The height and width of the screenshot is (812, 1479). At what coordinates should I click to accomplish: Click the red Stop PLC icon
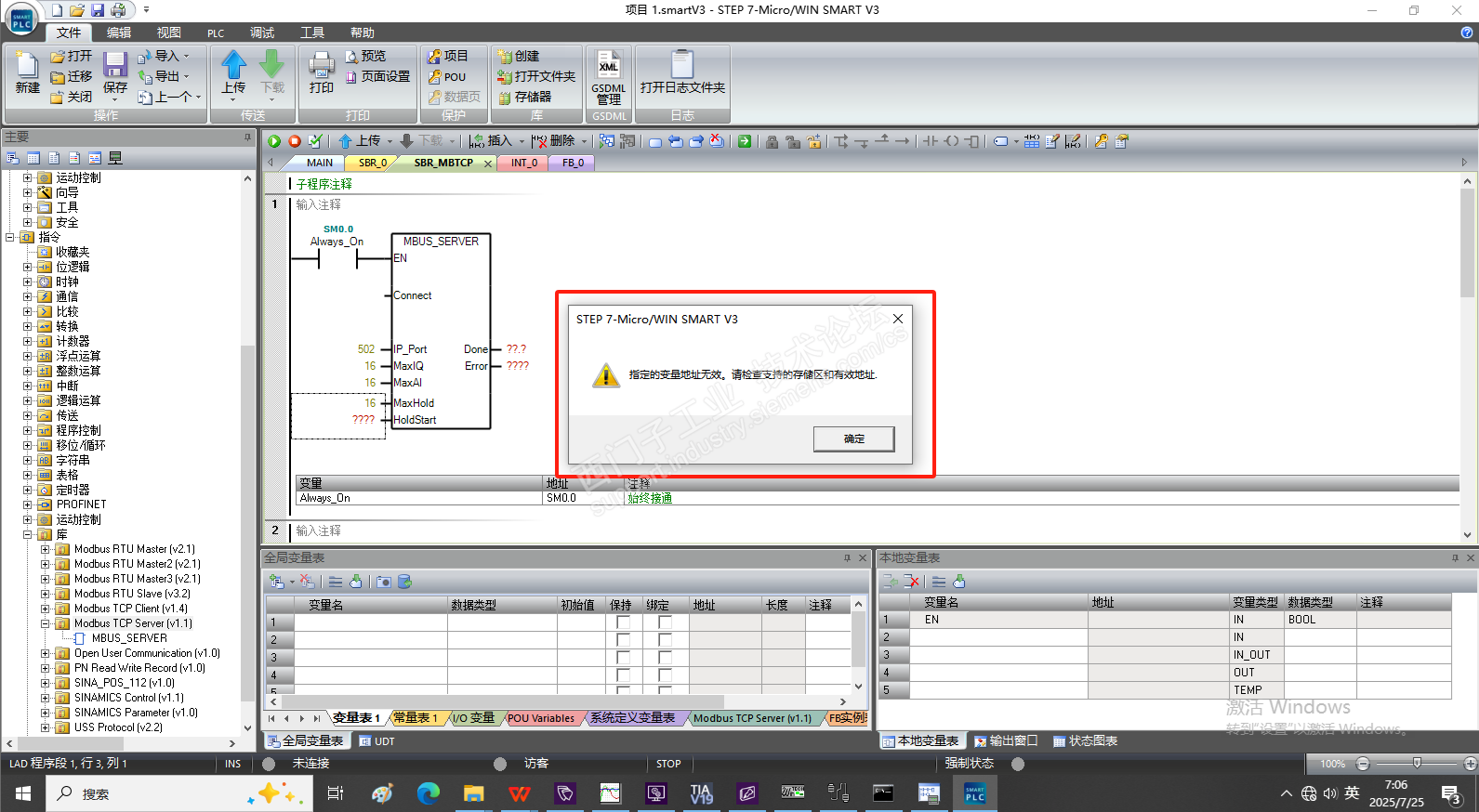[x=295, y=141]
